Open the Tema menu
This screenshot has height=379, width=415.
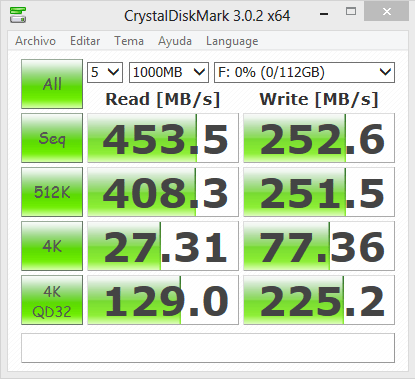click(x=129, y=41)
